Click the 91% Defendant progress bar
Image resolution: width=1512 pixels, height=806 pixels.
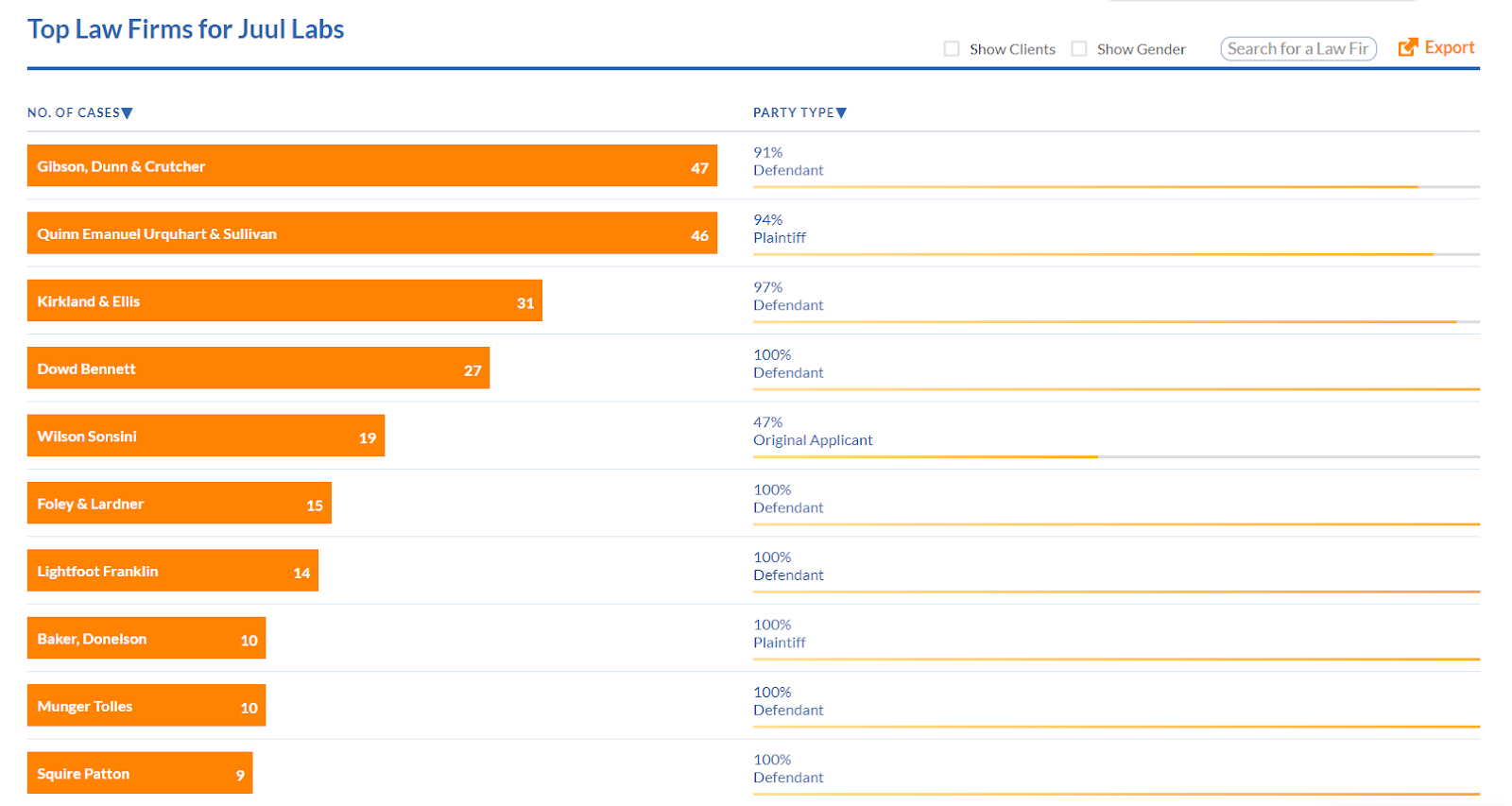tap(1116, 187)
